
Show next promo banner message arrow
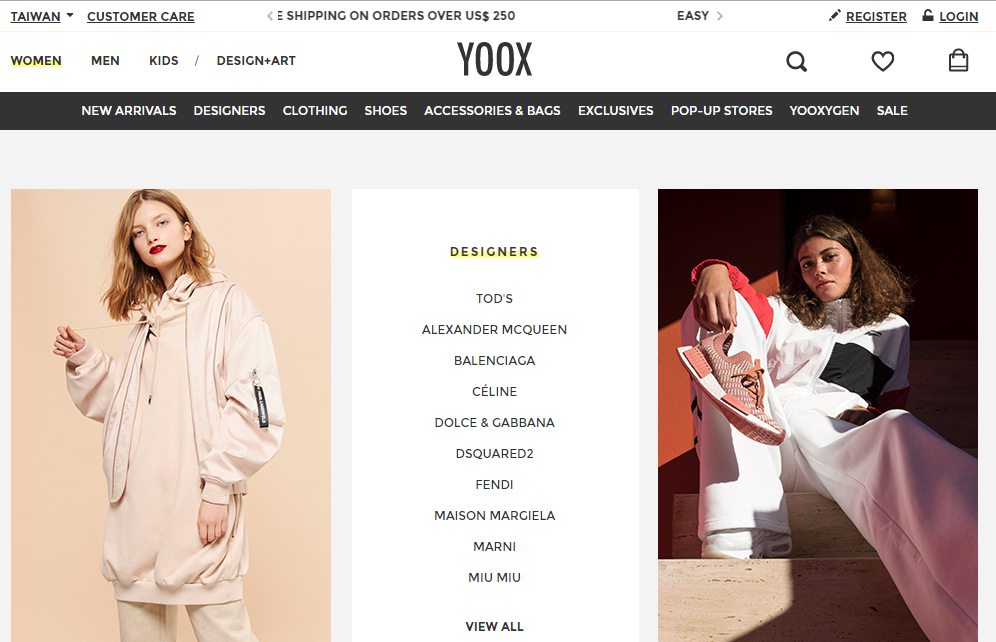click(x=720, y=16)
